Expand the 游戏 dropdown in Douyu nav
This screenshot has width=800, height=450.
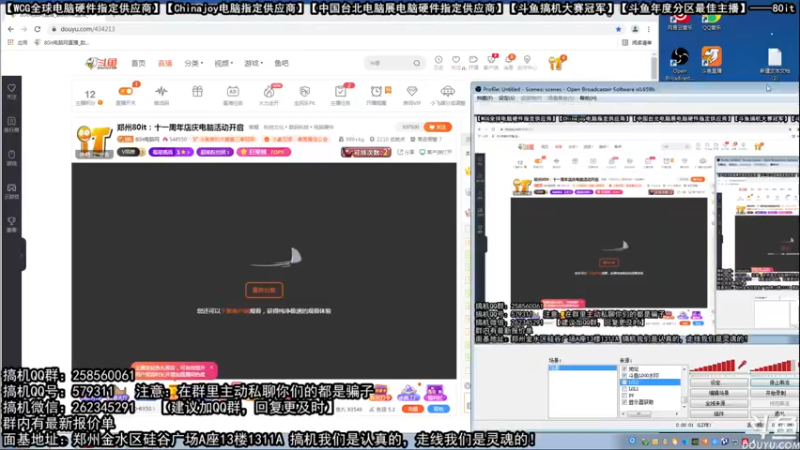(x=254, y=63)
